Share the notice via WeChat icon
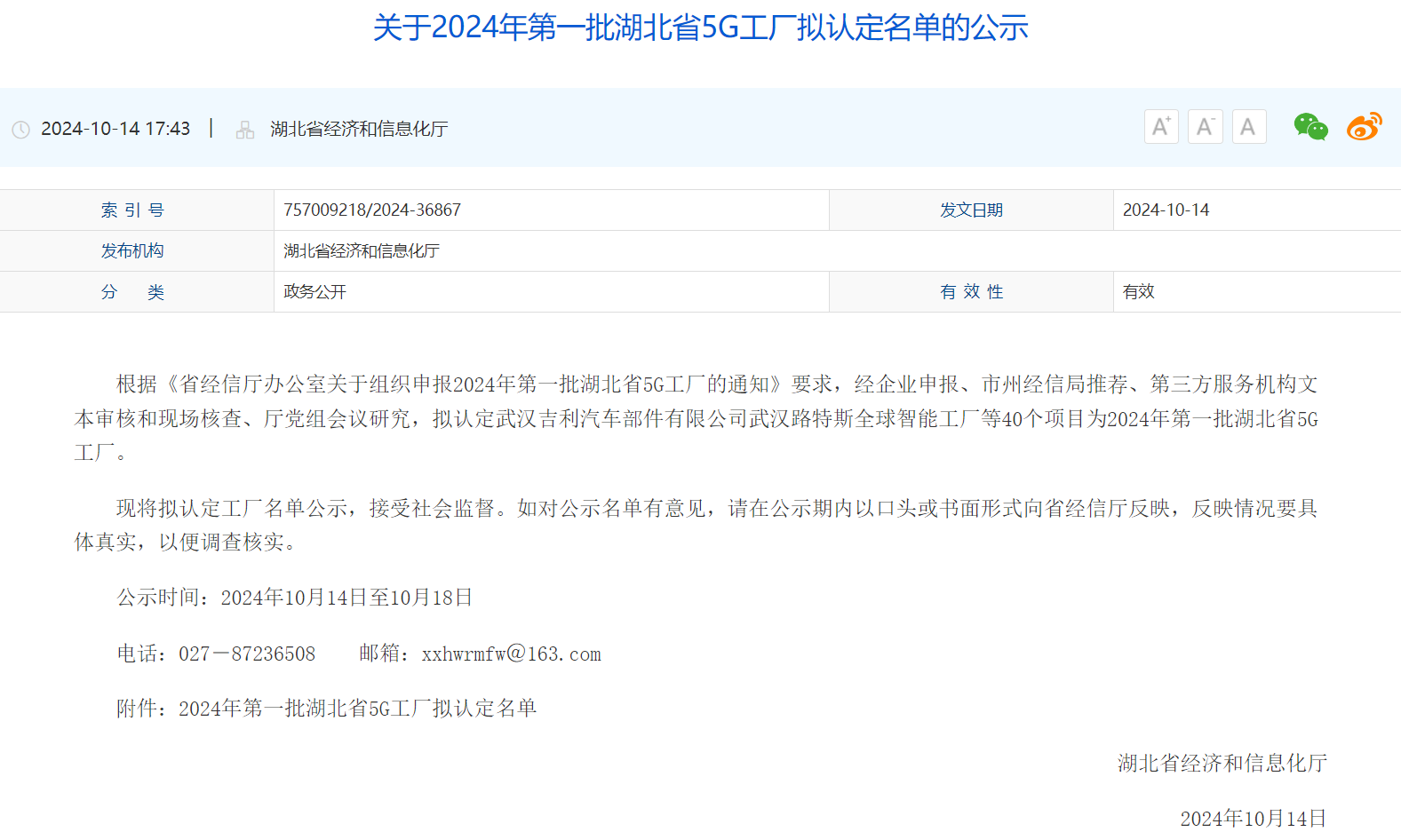Screen dimensions: 1401x840 tap(1310, 127)
